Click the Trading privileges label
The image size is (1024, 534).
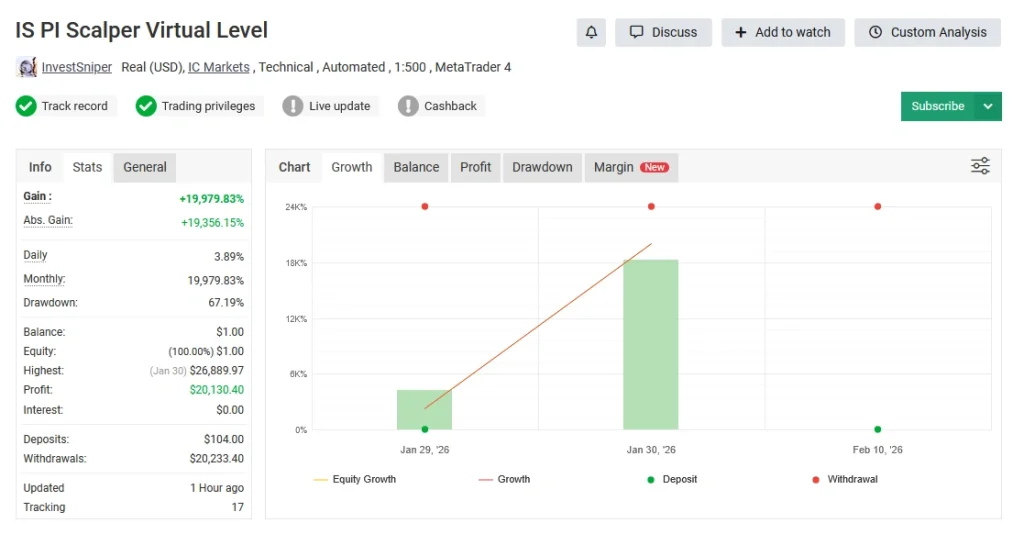[208, 106]
